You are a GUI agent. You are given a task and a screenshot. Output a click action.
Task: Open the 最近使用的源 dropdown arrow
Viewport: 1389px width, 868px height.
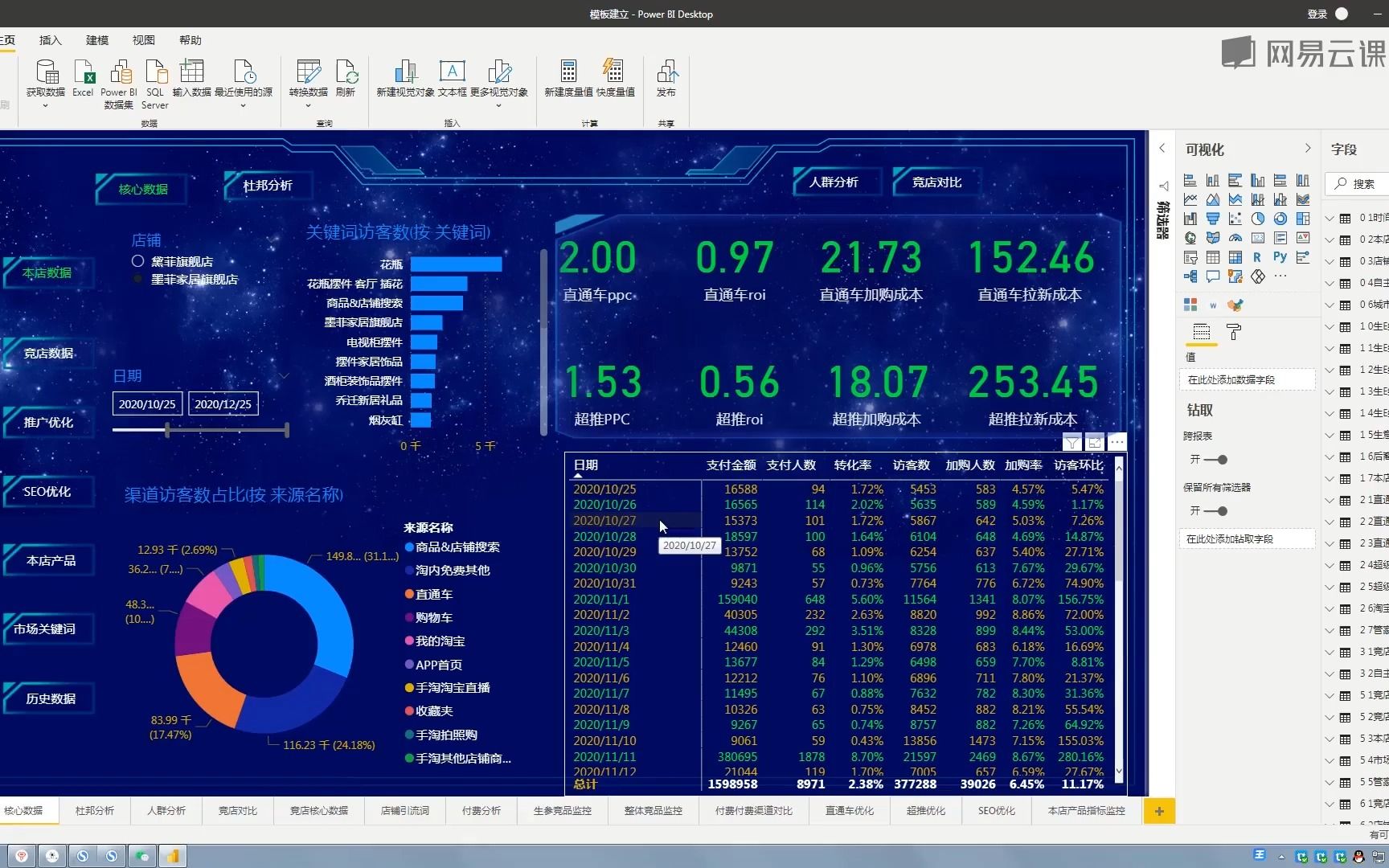pyautogui.click(x=243, y=105)
